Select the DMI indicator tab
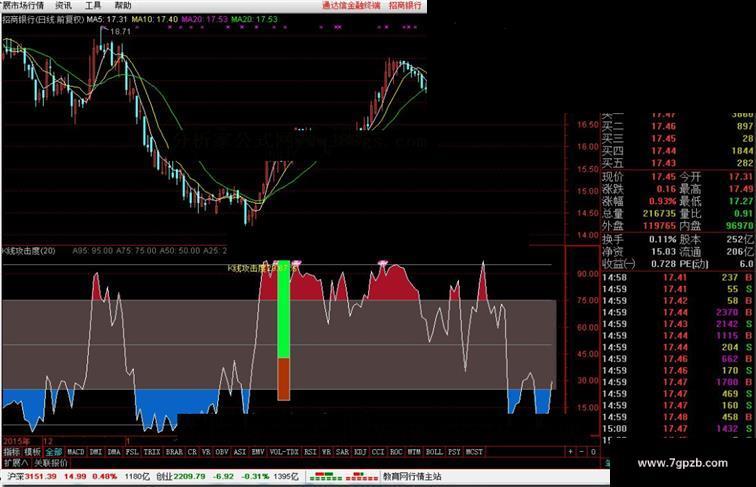Image resolution: width=756 pixels, height=487 pixels. [x=96, y=452]
